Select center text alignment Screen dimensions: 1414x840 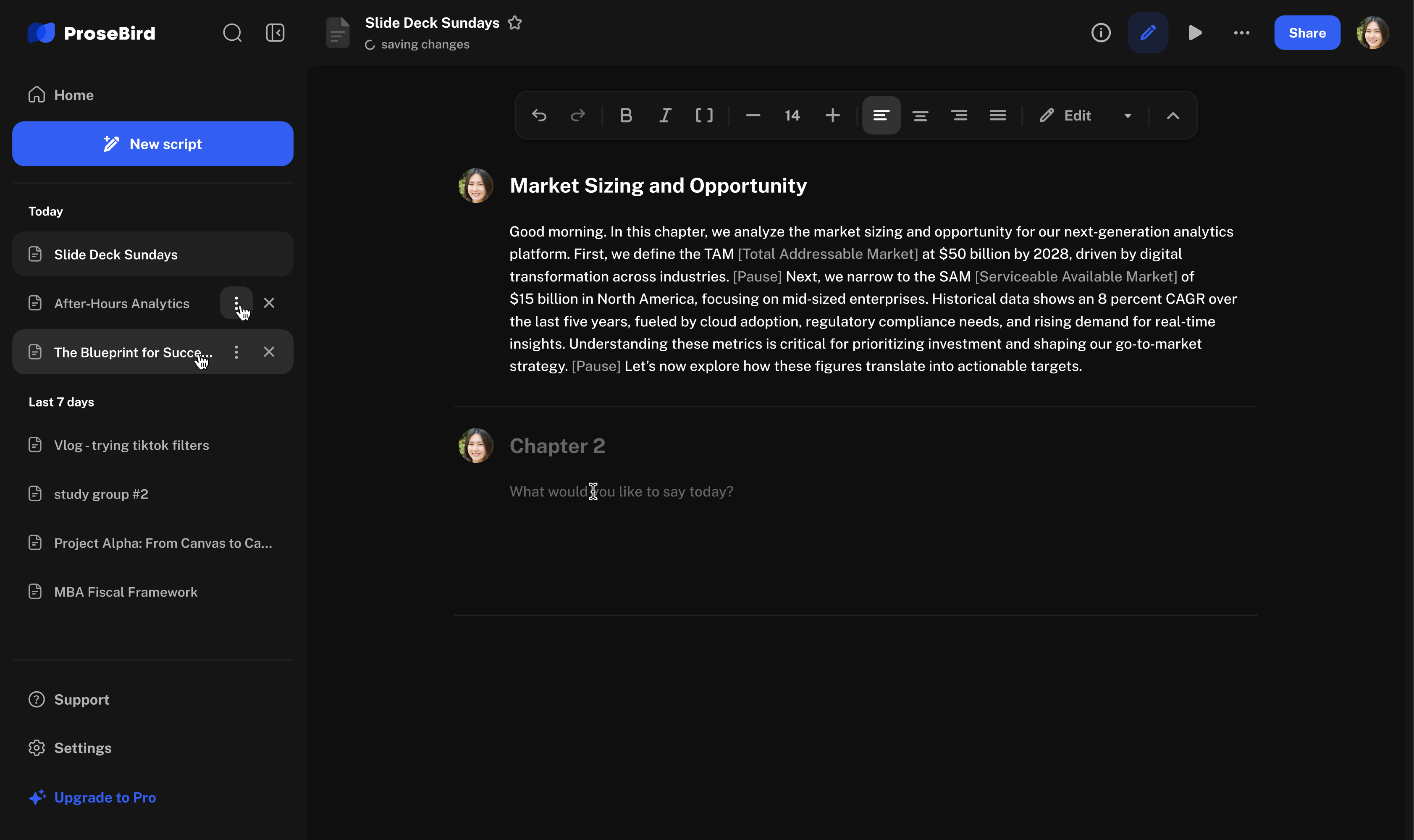coord(921,115)
